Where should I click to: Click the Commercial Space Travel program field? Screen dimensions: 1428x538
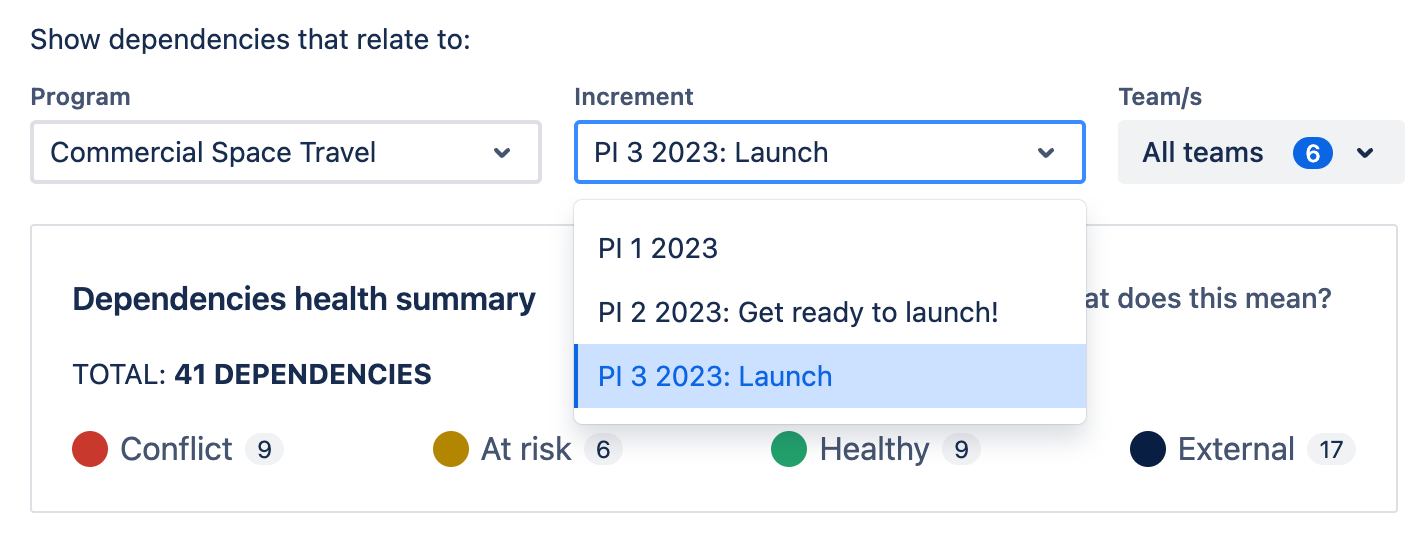(x=286, y=152)
